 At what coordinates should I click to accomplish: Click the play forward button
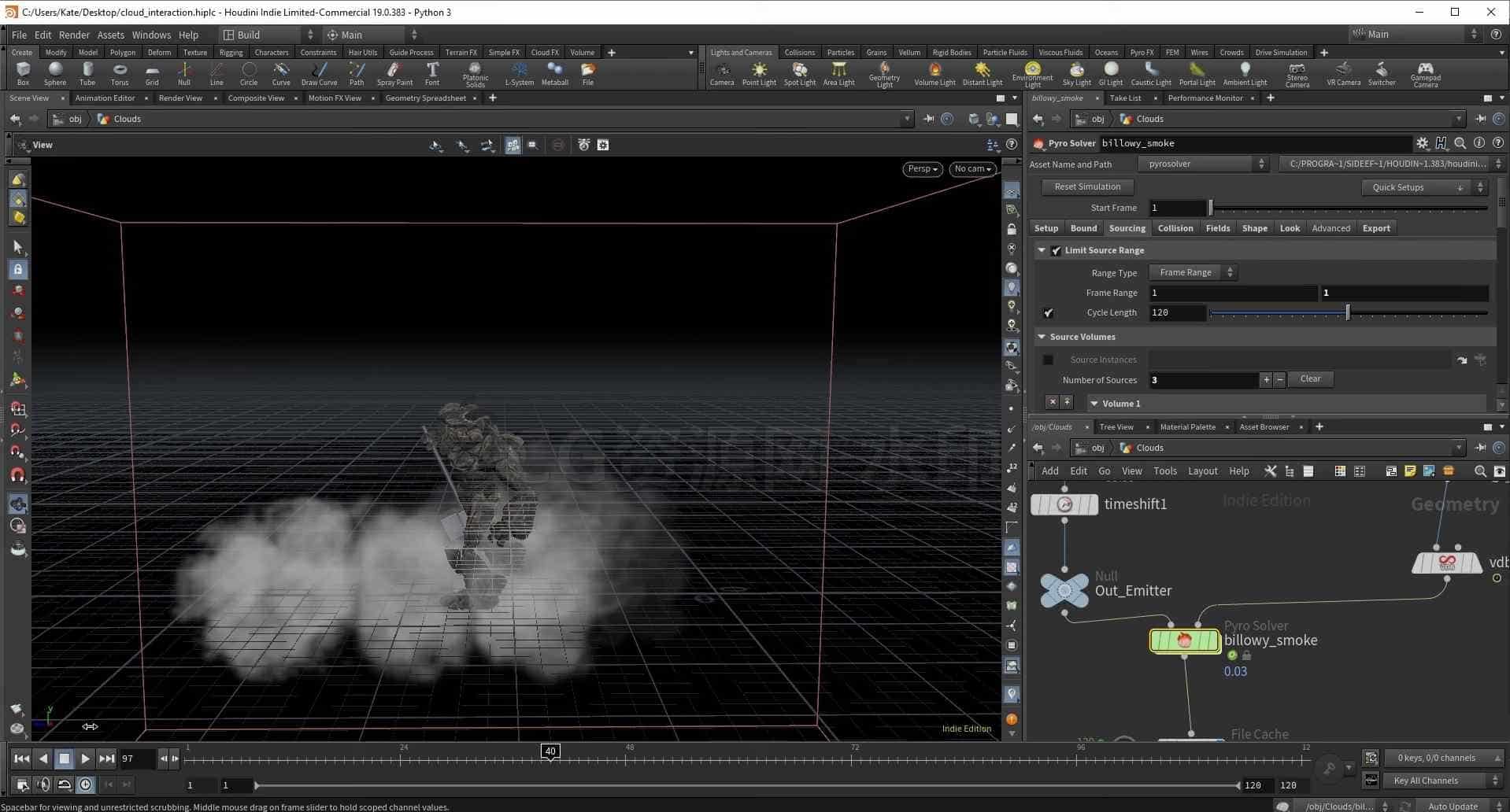click(85, 759)
